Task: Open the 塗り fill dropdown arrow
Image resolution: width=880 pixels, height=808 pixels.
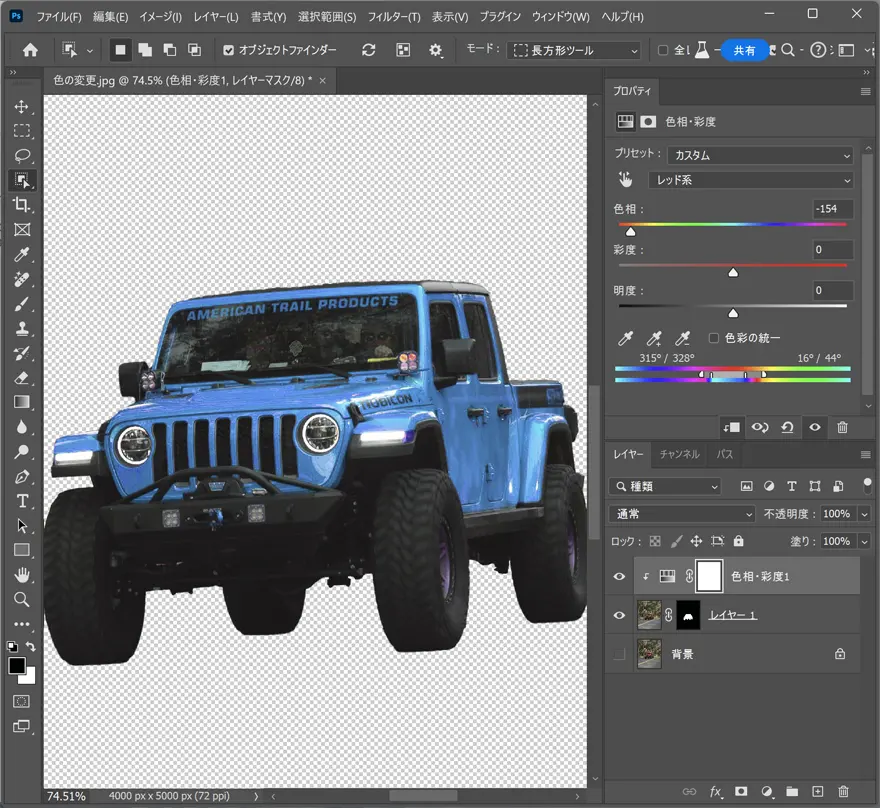Action: coord(864,541)
